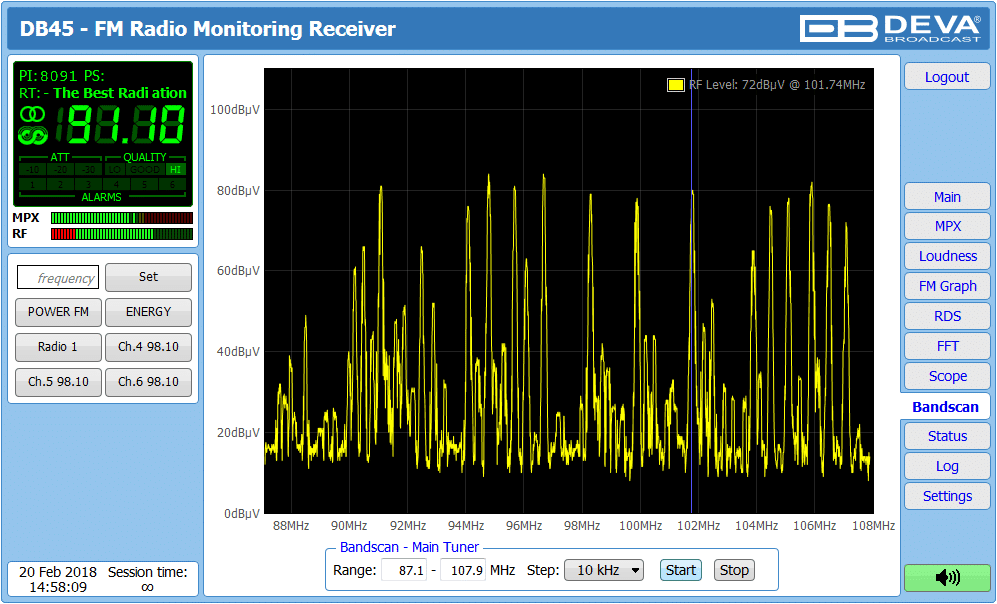Viewport: 997px width, 604px height.
Task: Open the Step size dropdown
Action: click(x=603, y=570)
